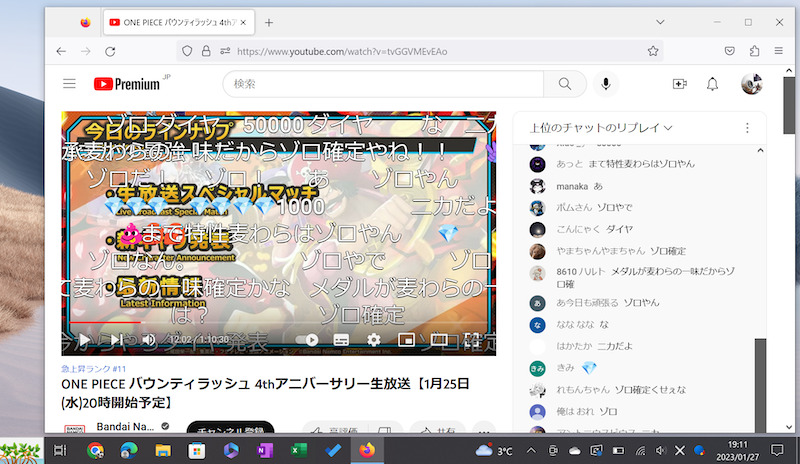This screenshot has width=800, height=464.
Task: Open chat replay three-dot options menu
Action: (746, 128)
